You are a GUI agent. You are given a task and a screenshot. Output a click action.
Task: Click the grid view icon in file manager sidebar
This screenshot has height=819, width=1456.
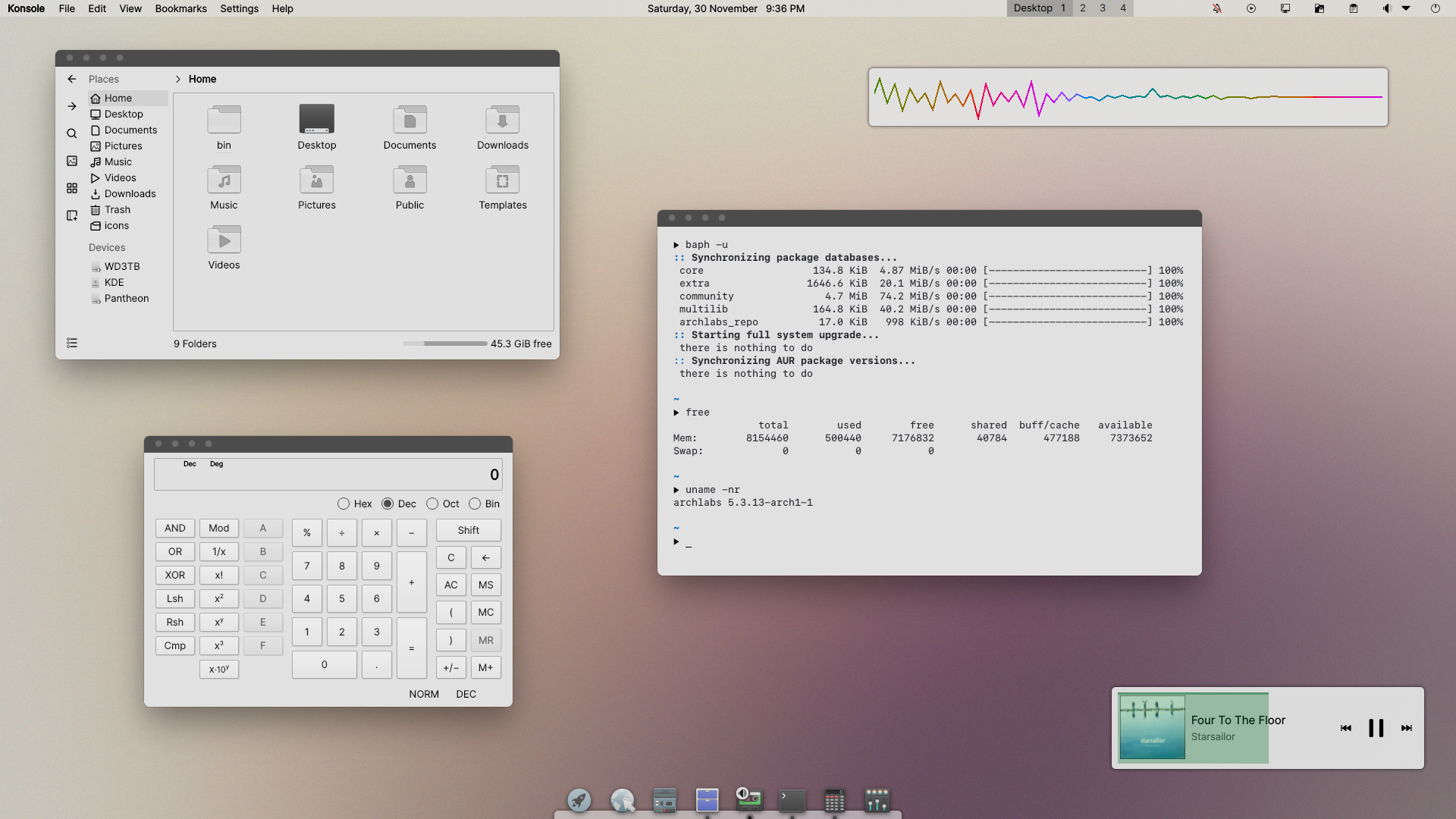[72, 188]
